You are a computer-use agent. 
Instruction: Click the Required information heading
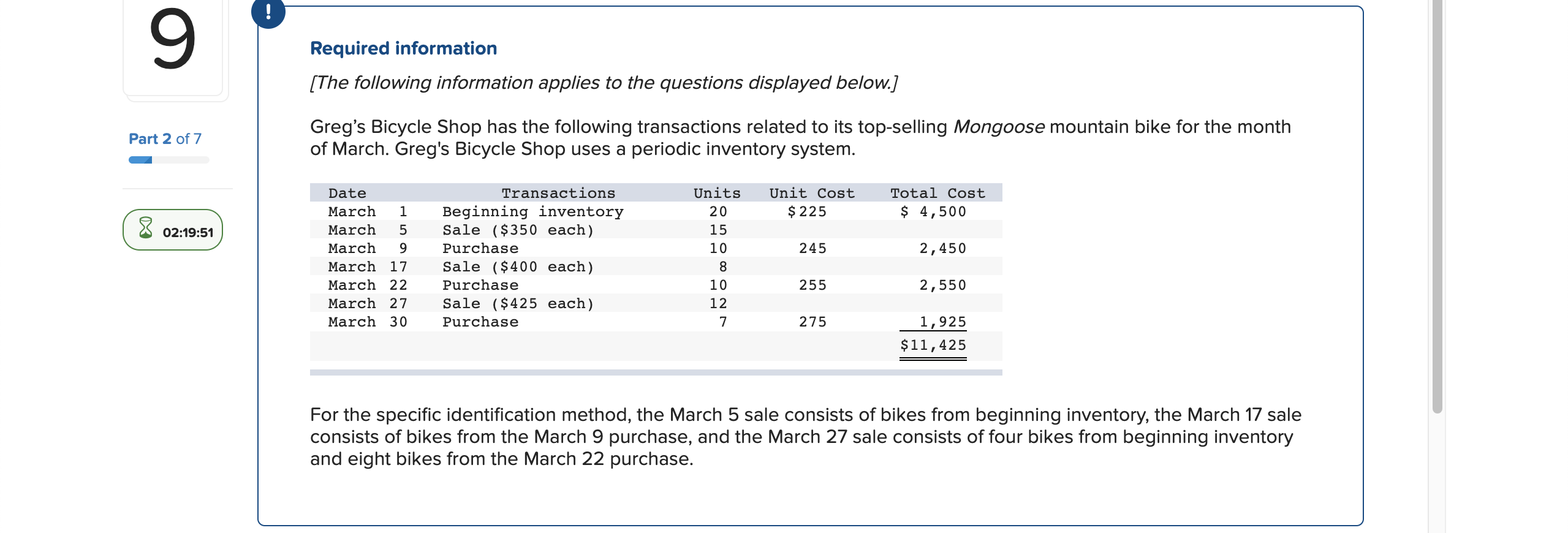pyautogui.click(x=403, y=47)
